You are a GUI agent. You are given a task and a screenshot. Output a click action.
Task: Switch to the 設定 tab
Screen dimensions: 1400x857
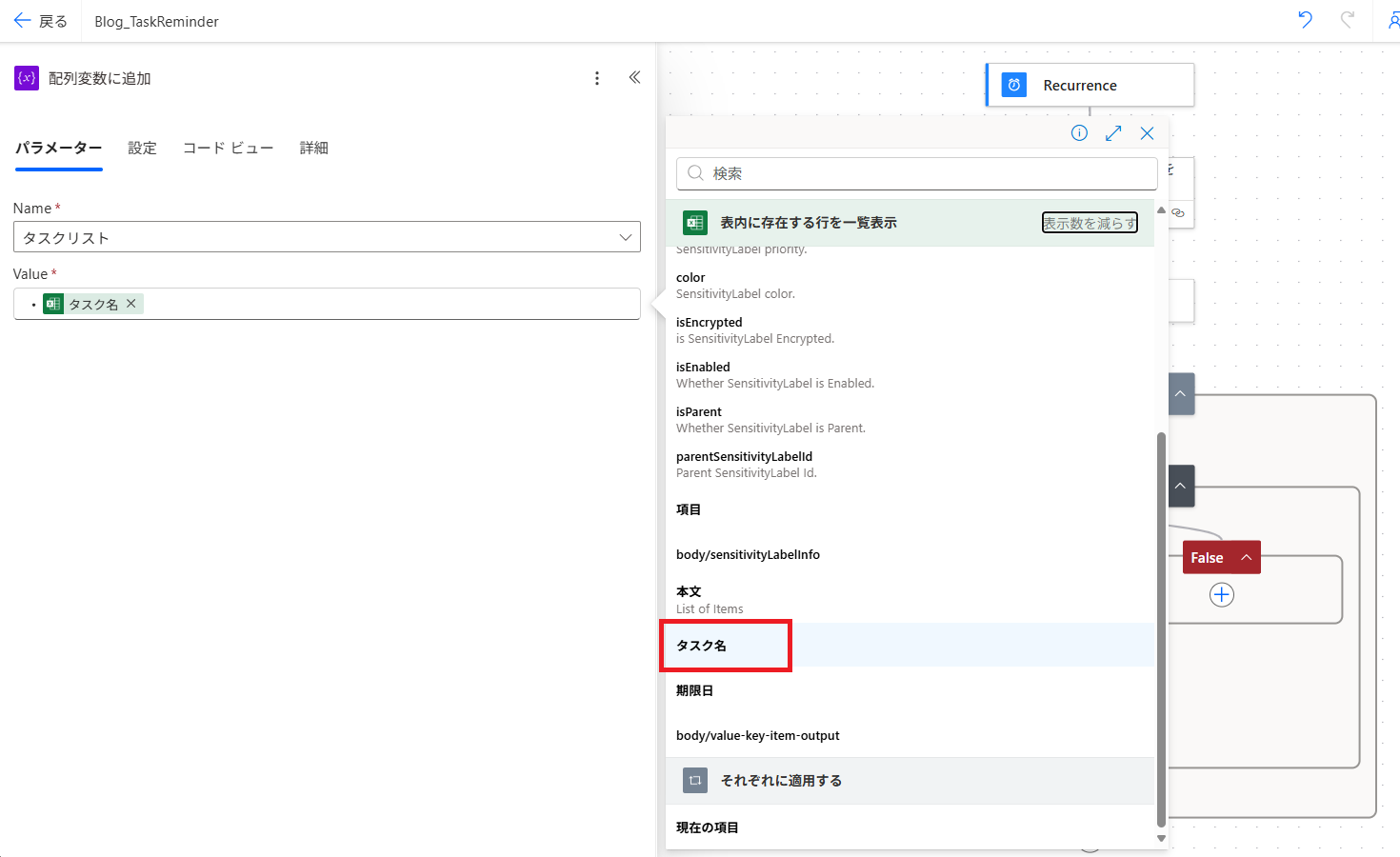coord(142,149)
